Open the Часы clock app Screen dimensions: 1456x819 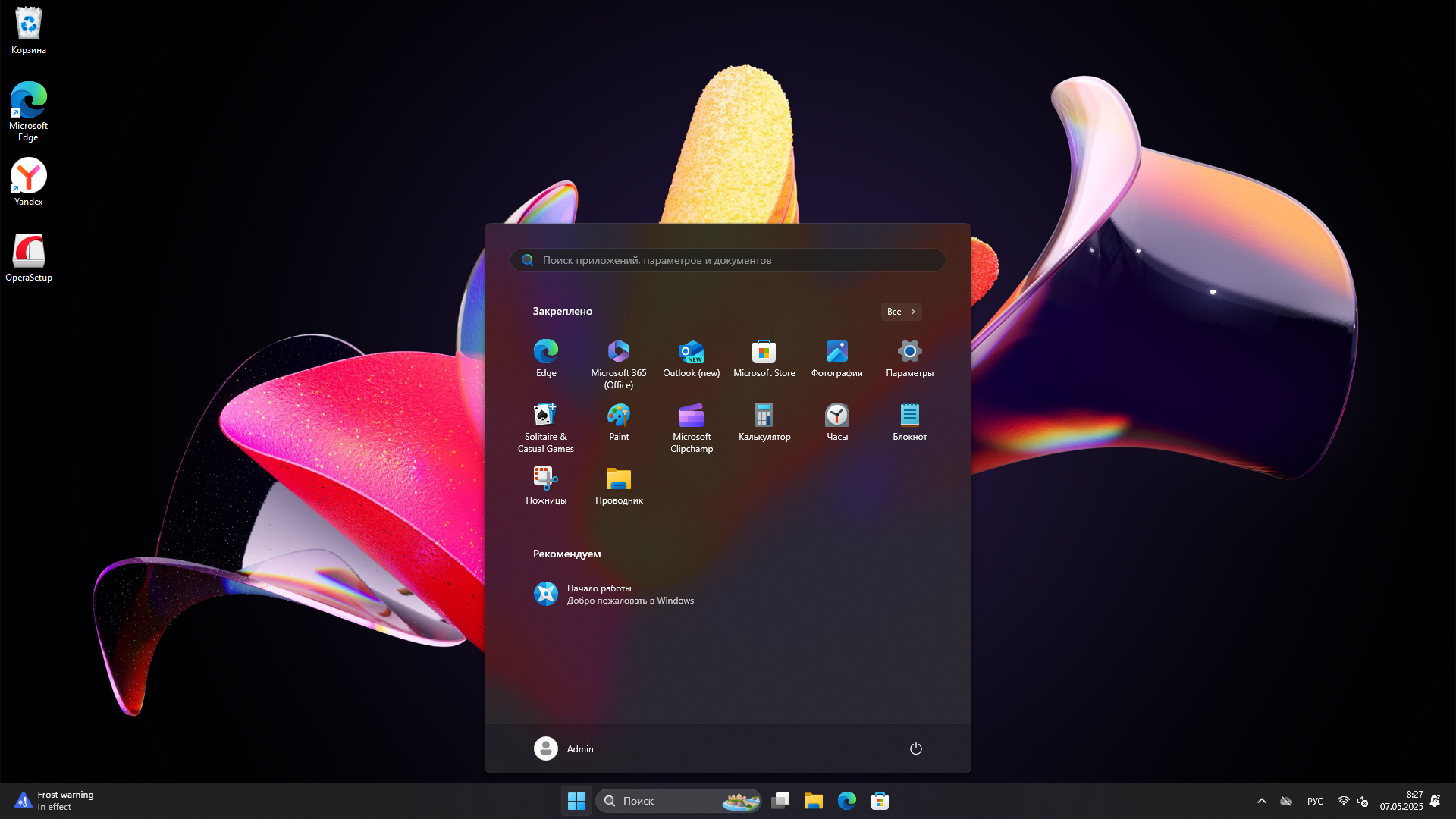click(x=837, y=423)
